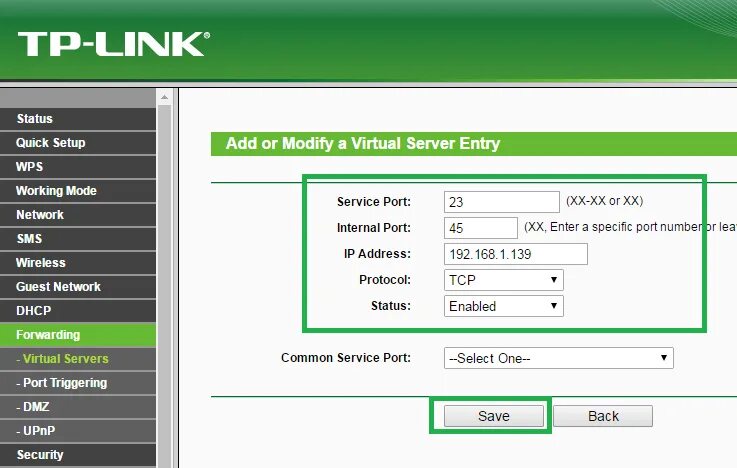Open the Virtual Servers submenu
Screen dimensions: 737x468
point(78,359)
